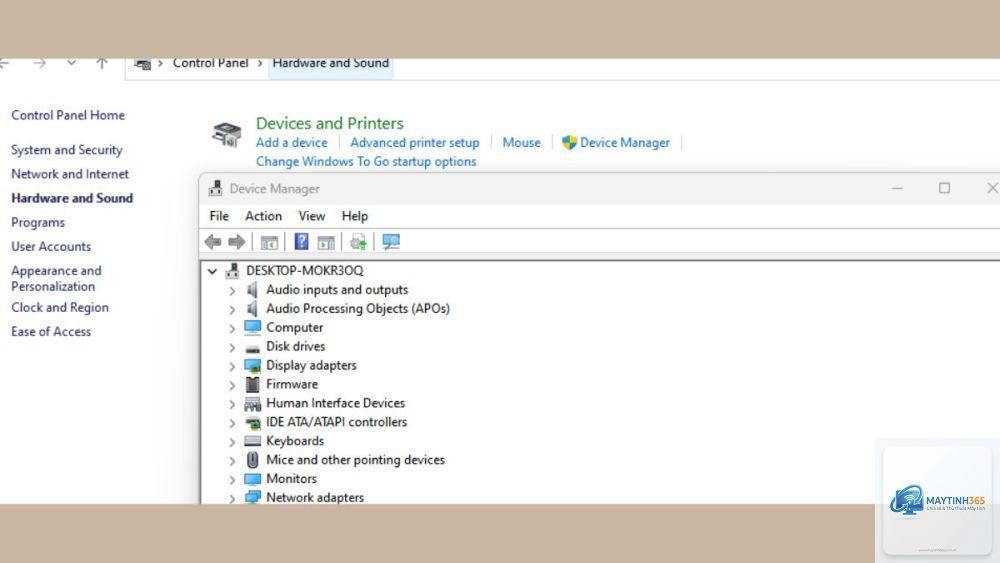Open the blue question mark Help toolbar icon
This screenshot has width=1000, height=563.
tap(301, 242)
